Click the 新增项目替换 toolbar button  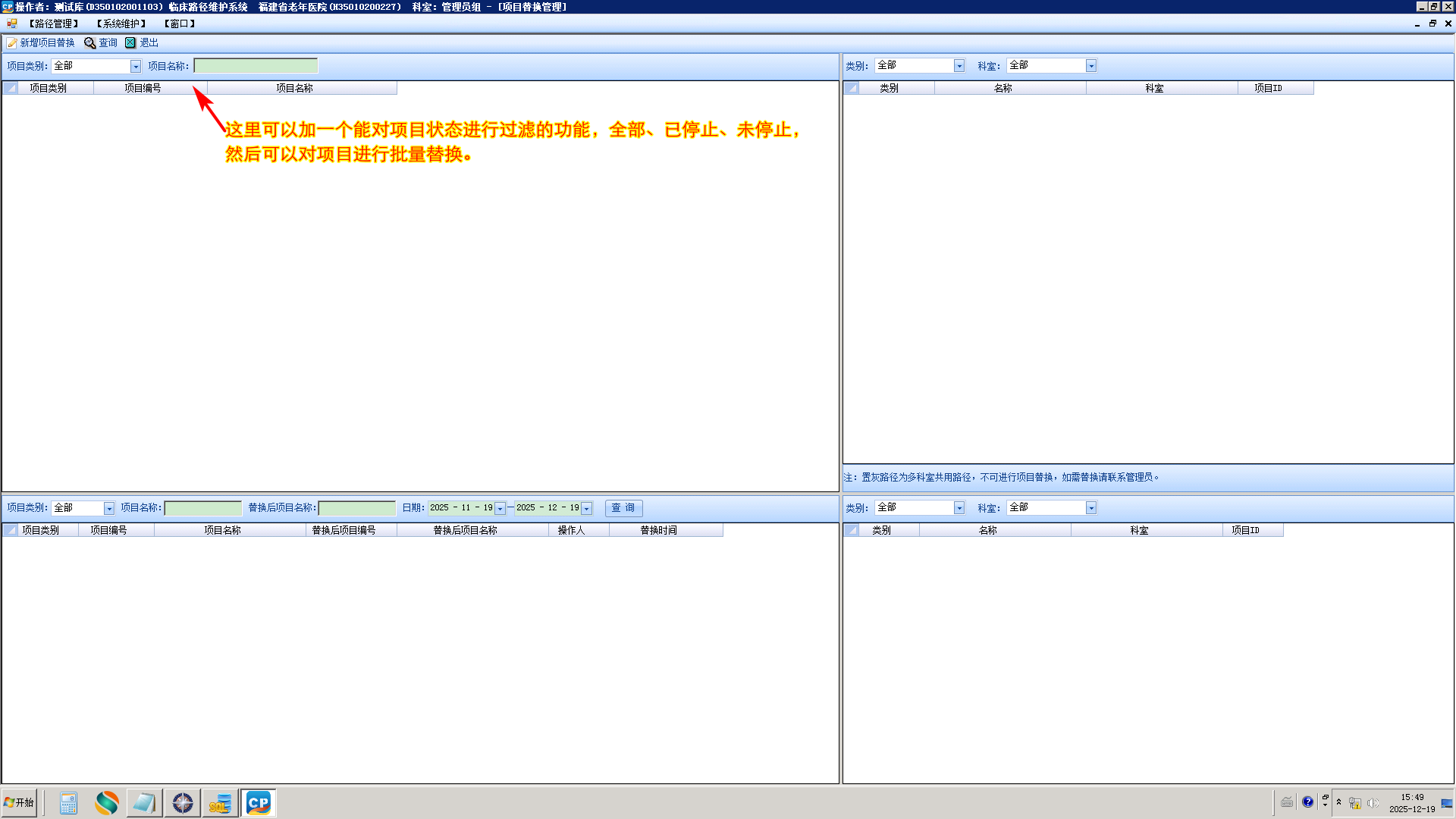(x=41, y=43)
